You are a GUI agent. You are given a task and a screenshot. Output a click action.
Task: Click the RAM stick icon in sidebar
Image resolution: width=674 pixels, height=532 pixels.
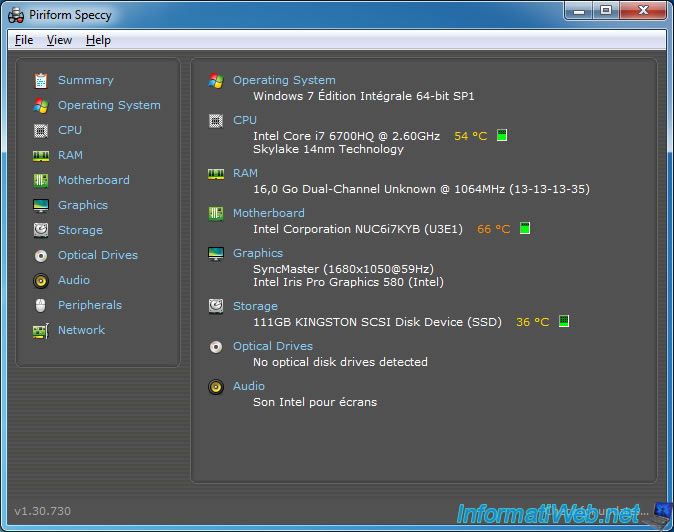41,156
